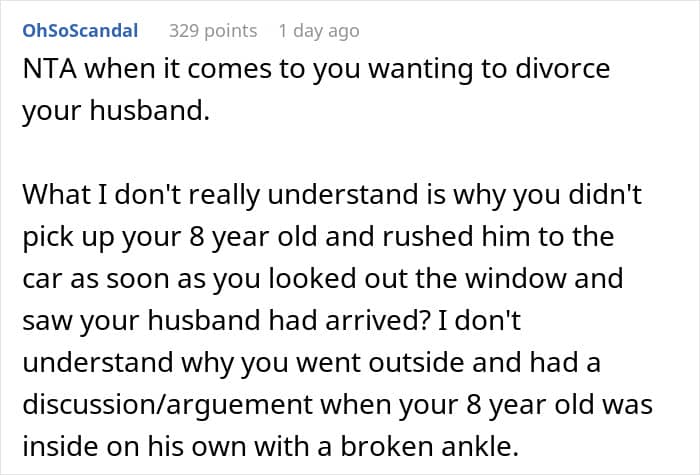This screenshot has width=700, height=475.
Task: Click the "NTA" verdict at comment start
Action: [46, 72]
